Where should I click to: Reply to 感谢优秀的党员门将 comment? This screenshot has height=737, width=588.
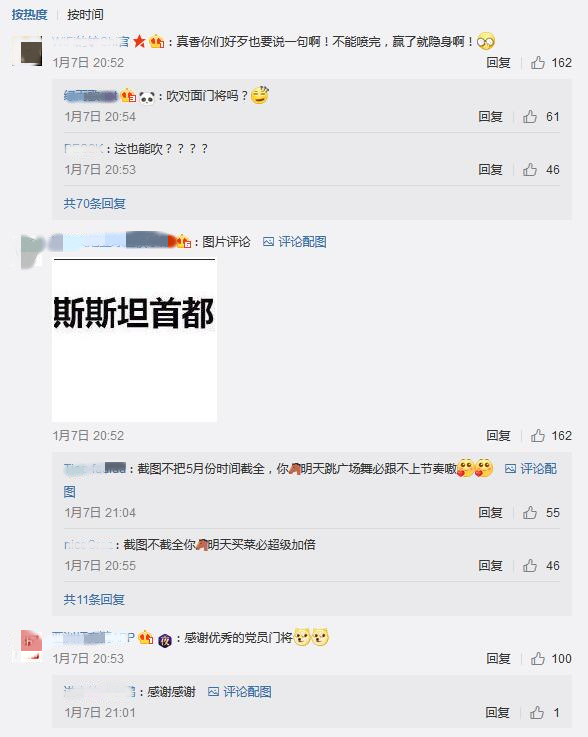pos(498,659)
